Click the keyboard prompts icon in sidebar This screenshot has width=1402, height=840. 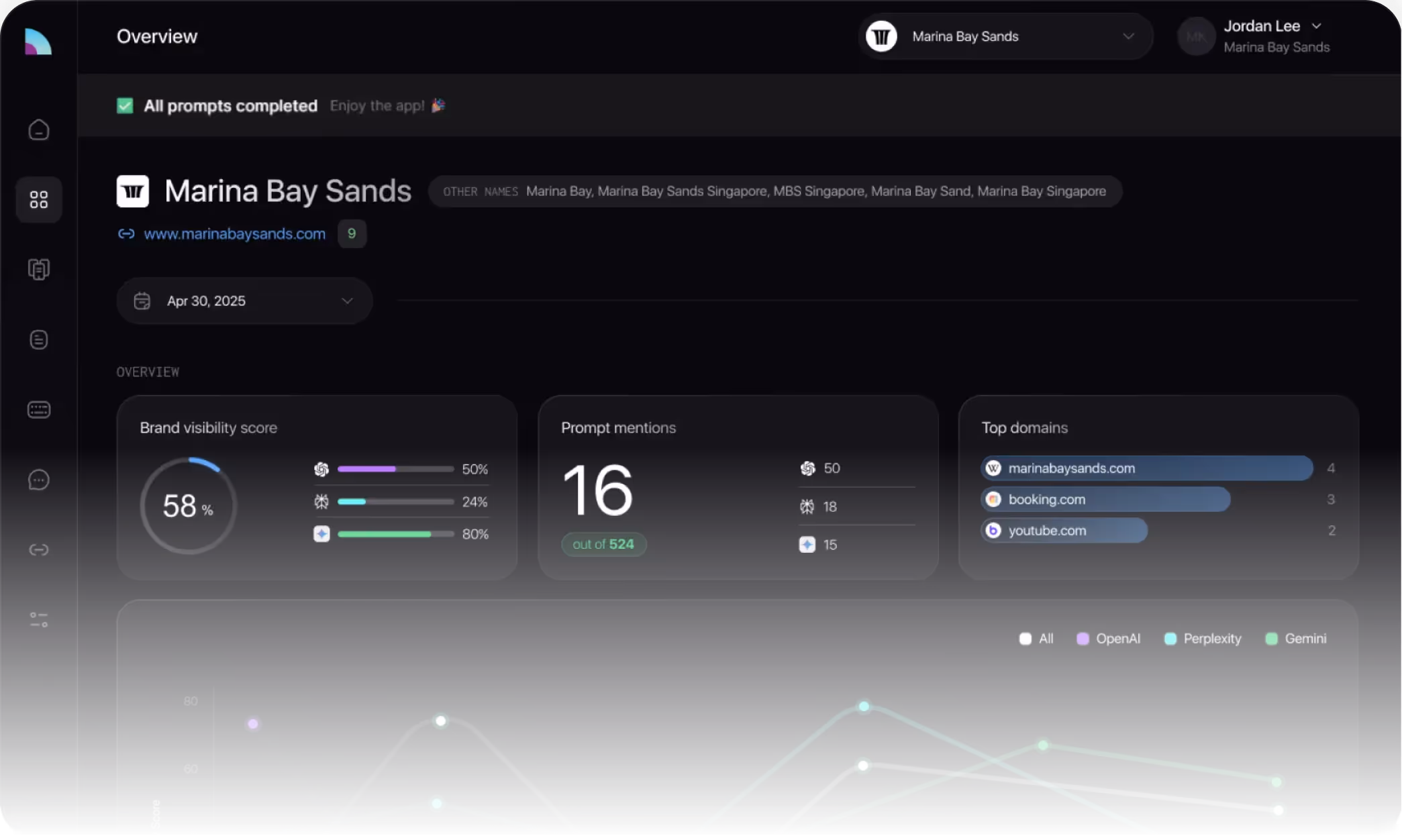click(39, 409)
